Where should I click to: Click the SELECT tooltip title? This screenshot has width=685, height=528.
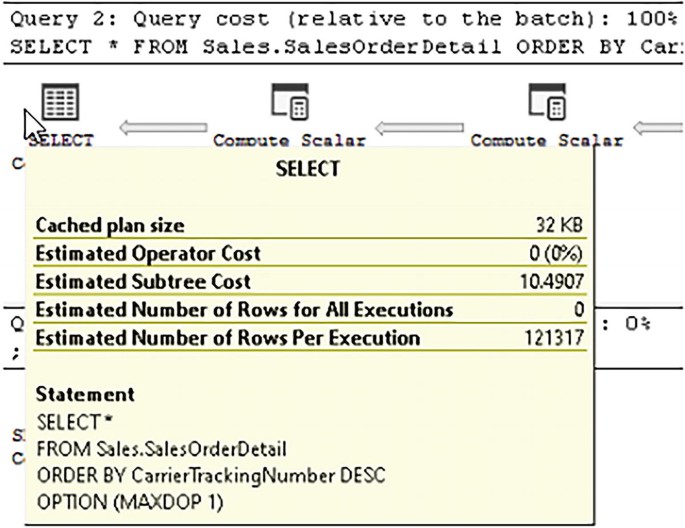[x=307, y=169]
